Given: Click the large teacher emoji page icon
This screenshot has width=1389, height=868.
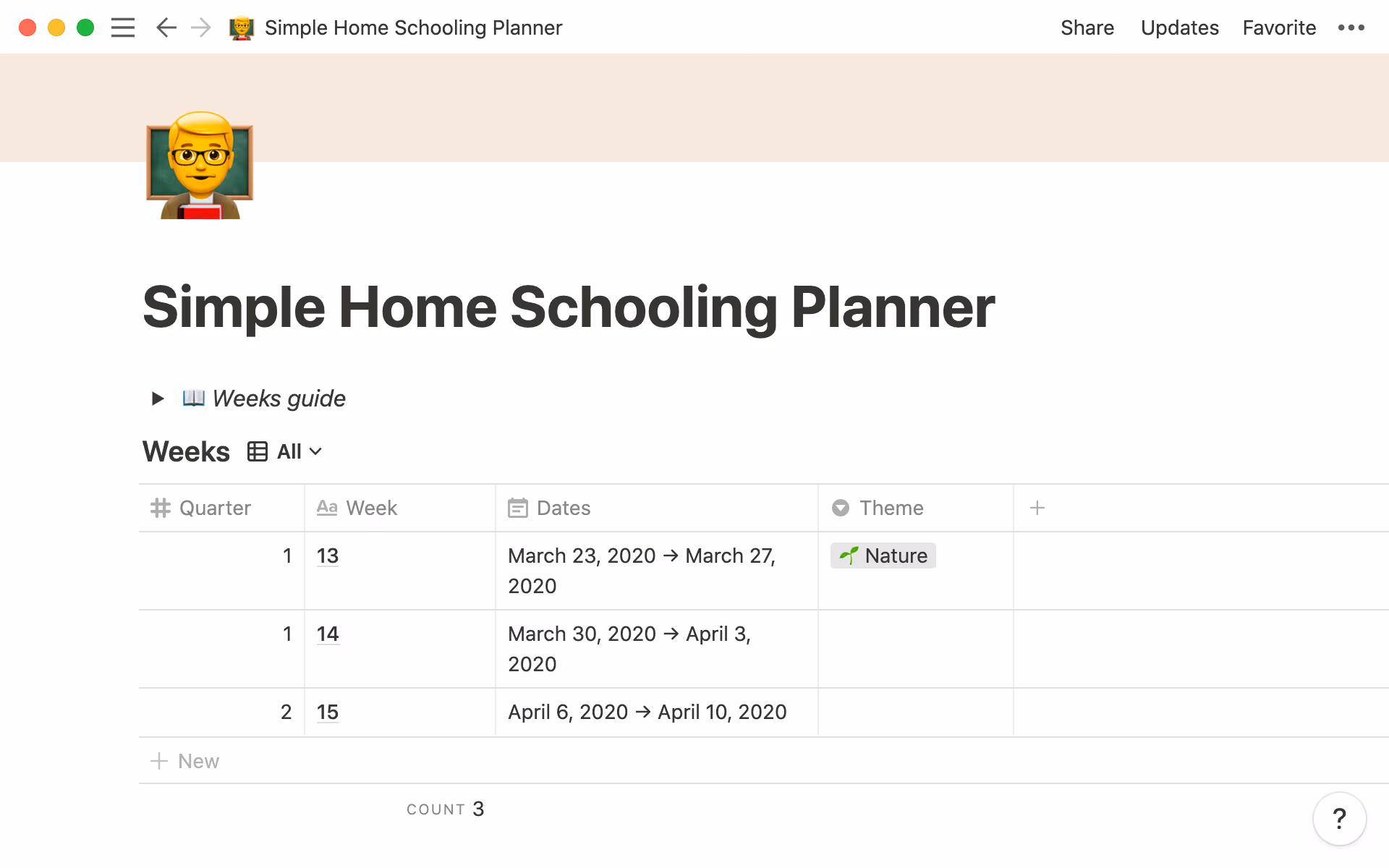Looking at the screenshot, I should pos(200,165).
